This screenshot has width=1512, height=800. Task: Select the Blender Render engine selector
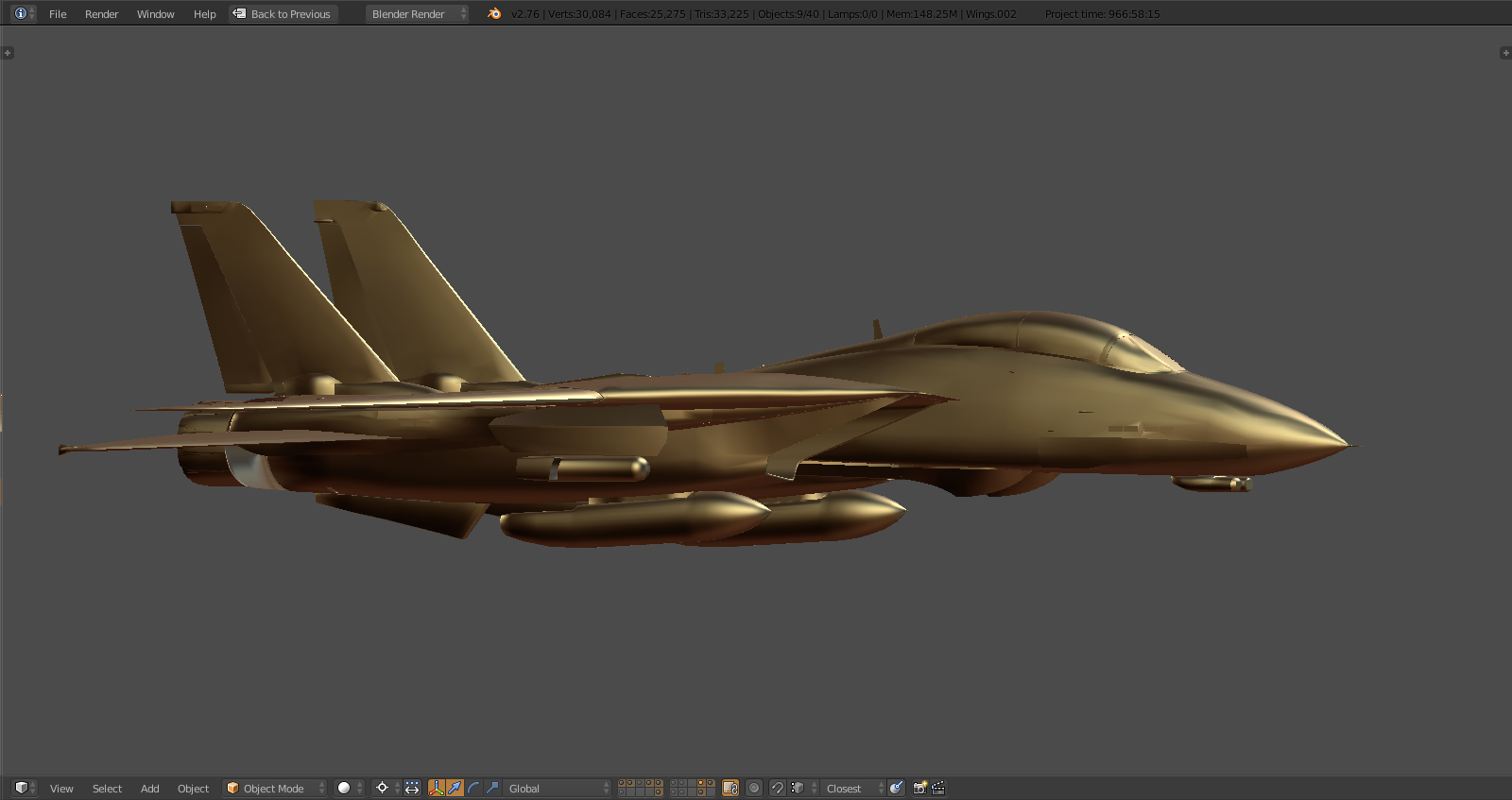pyautogui.click(x=417, y=14)
